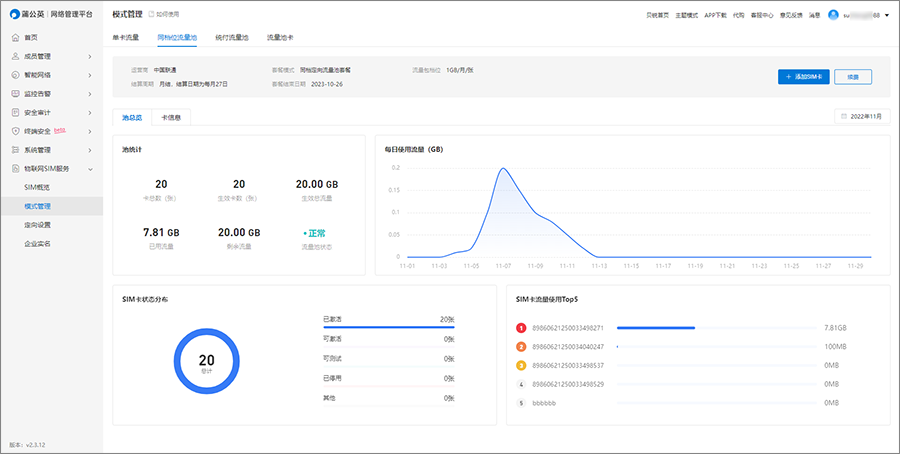Click SIM number 89860621250034040247
900x454 pixels.
click(568, 347)
